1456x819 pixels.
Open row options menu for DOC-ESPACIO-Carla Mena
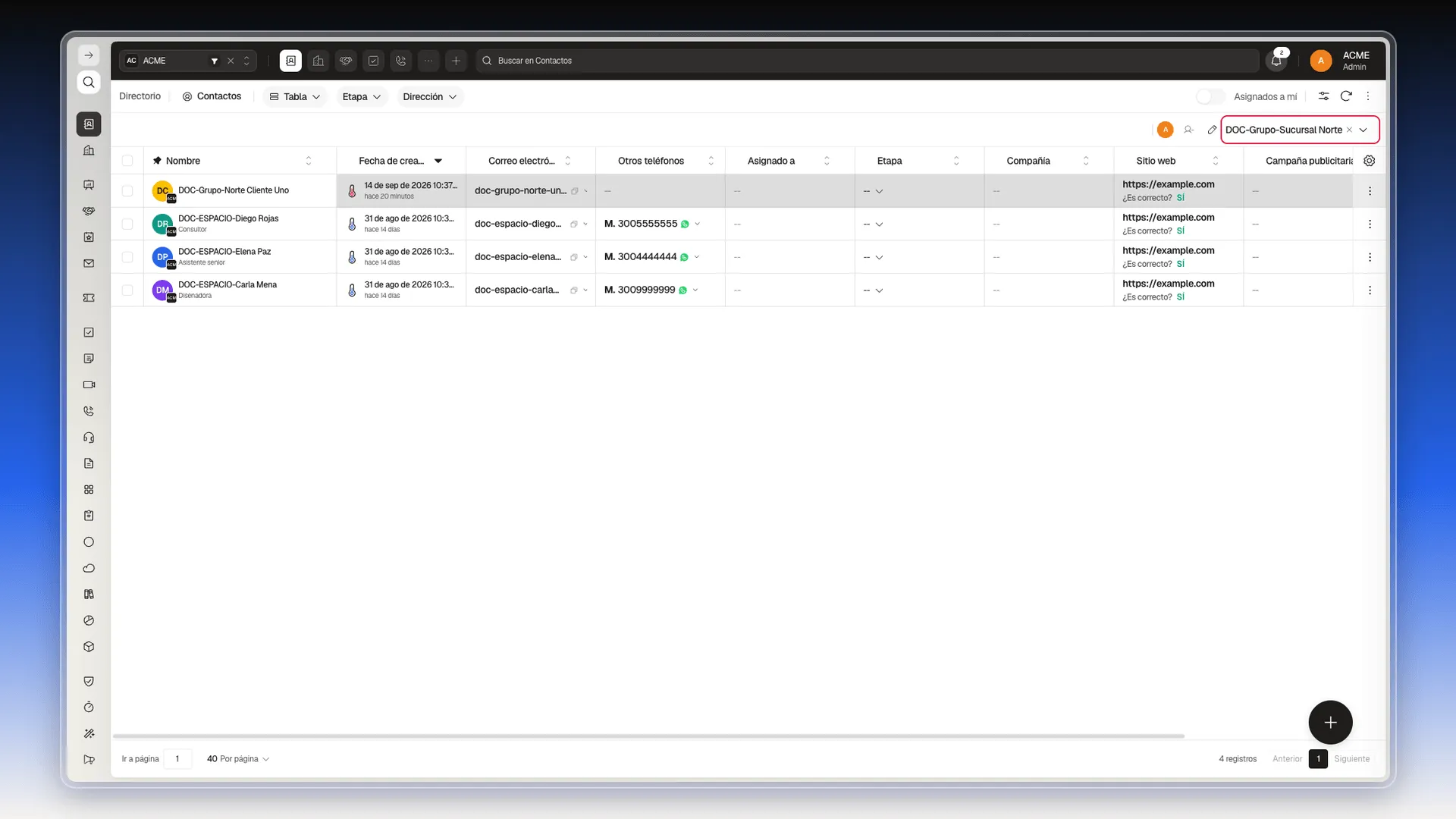point(1370,290)
